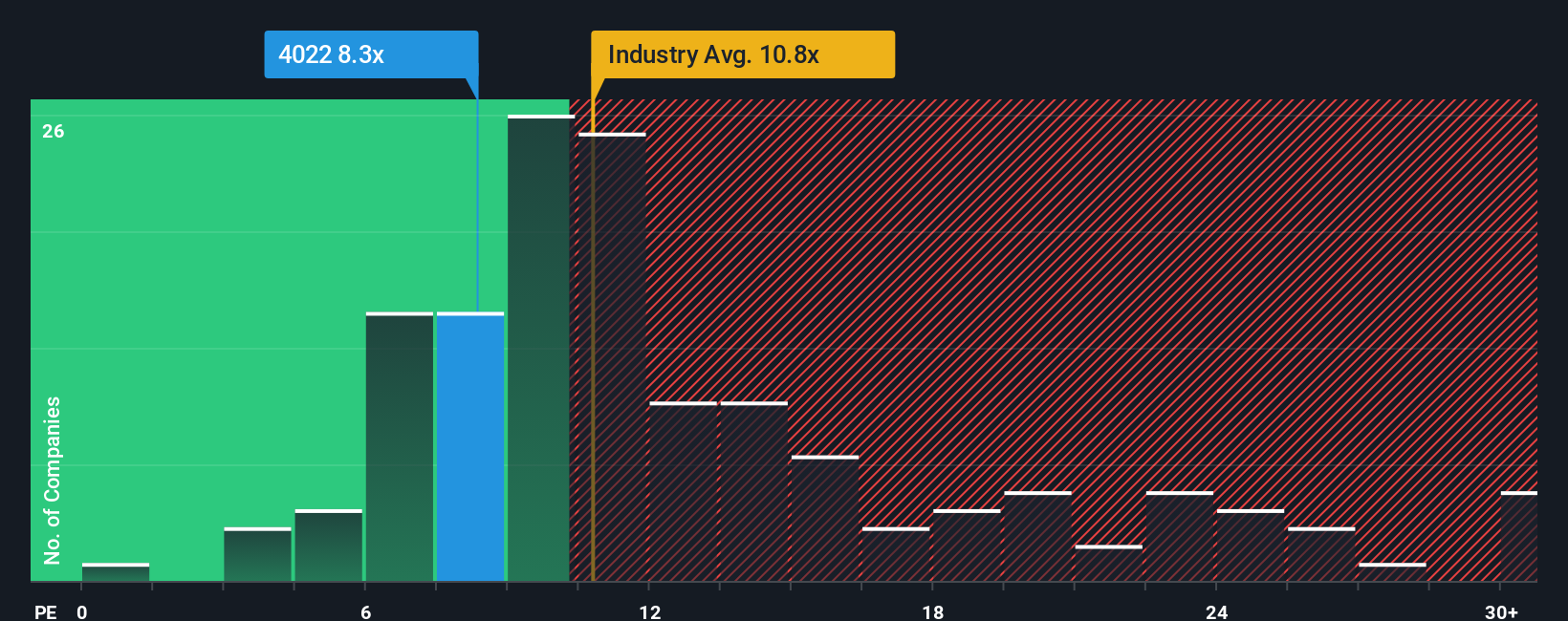
Task: Click the x-axis tick label 12
Action: pos(650,611)
